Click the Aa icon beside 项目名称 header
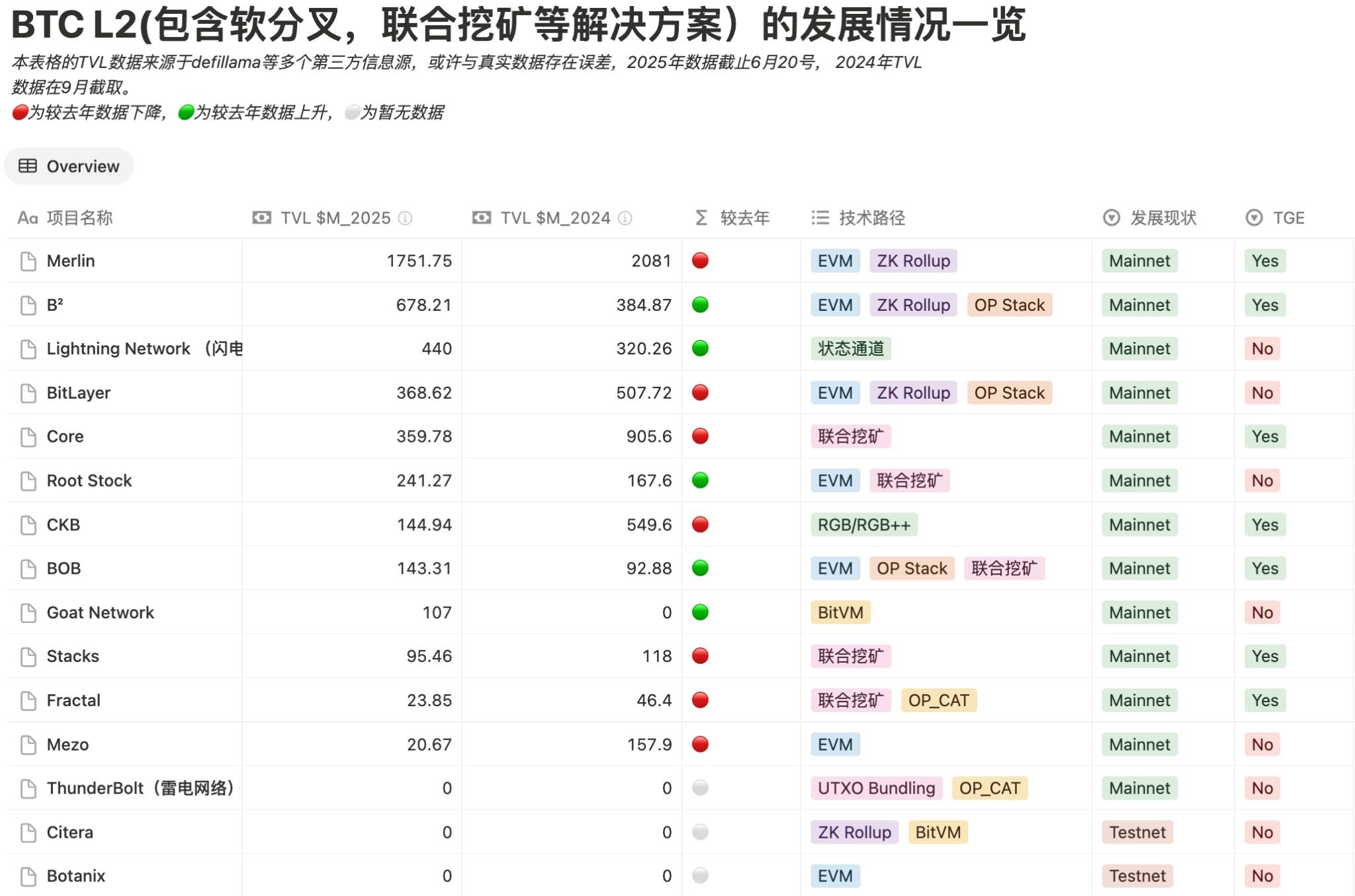The image size is (1355, 896). click(27, 218)
